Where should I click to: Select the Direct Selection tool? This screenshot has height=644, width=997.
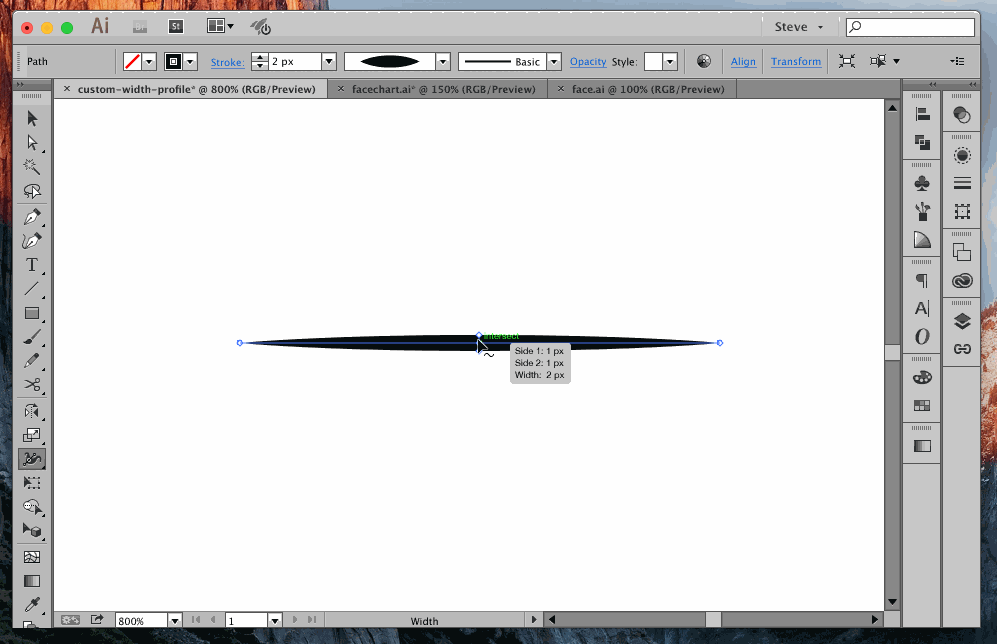pos(32,142)
